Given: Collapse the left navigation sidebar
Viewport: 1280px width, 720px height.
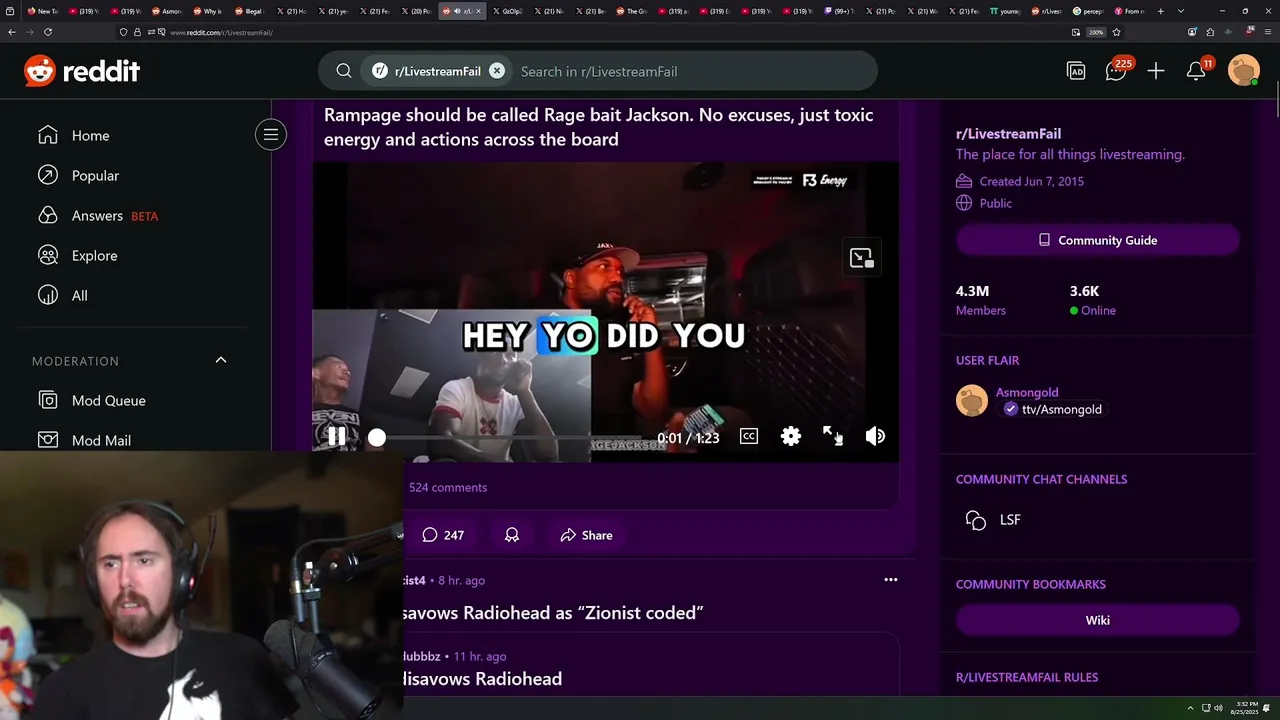Looking at the screenshot, I should (270, 135).
